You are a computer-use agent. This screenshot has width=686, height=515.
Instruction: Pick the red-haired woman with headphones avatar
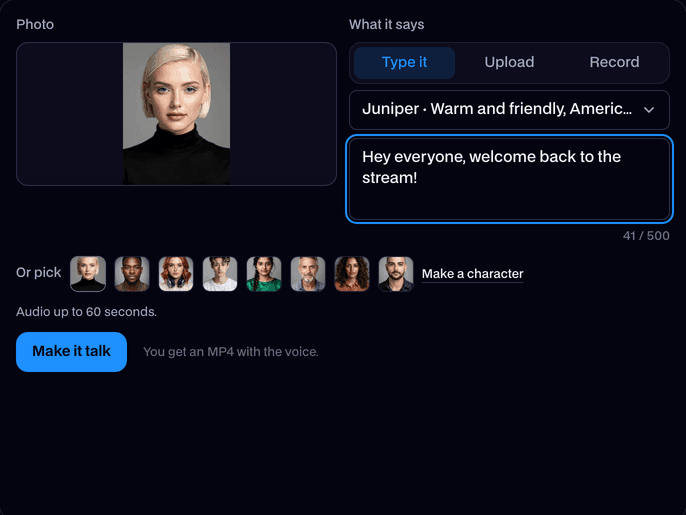176,274
